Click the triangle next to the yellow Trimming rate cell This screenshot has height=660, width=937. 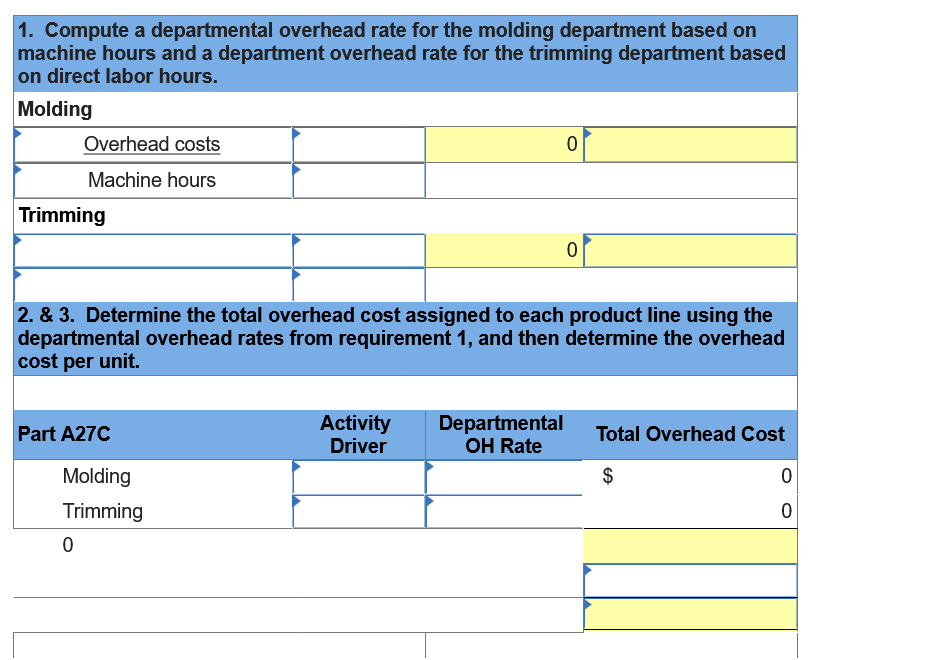pos(588,239)
